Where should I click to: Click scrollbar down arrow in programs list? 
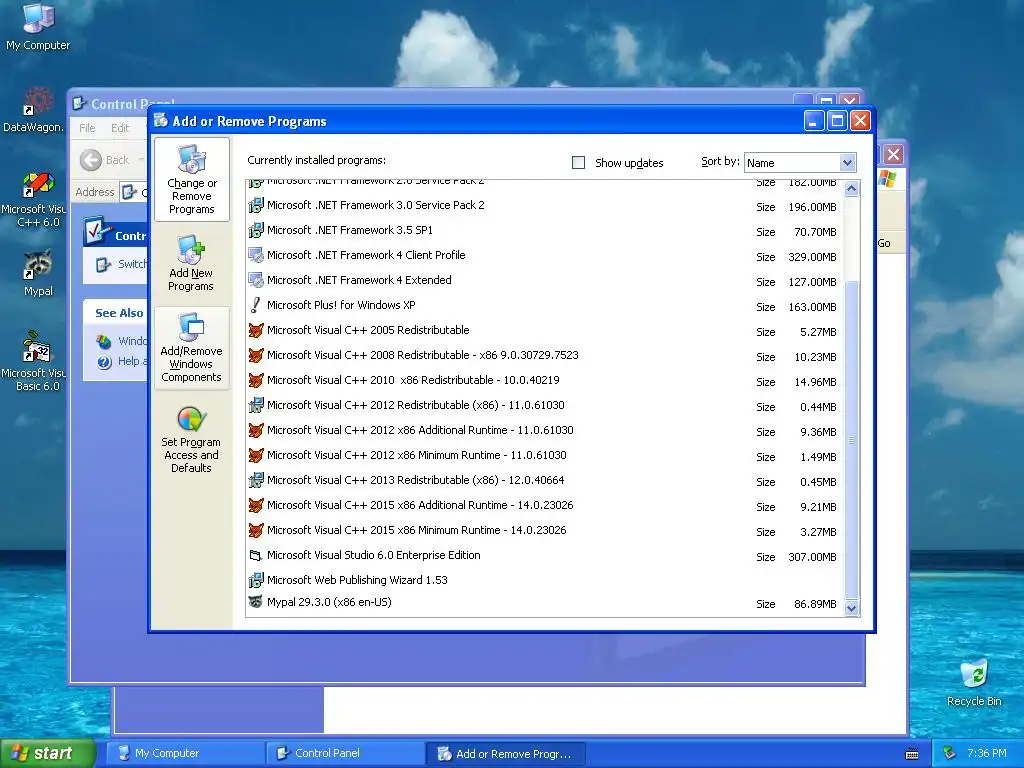(x=851, y=608)
